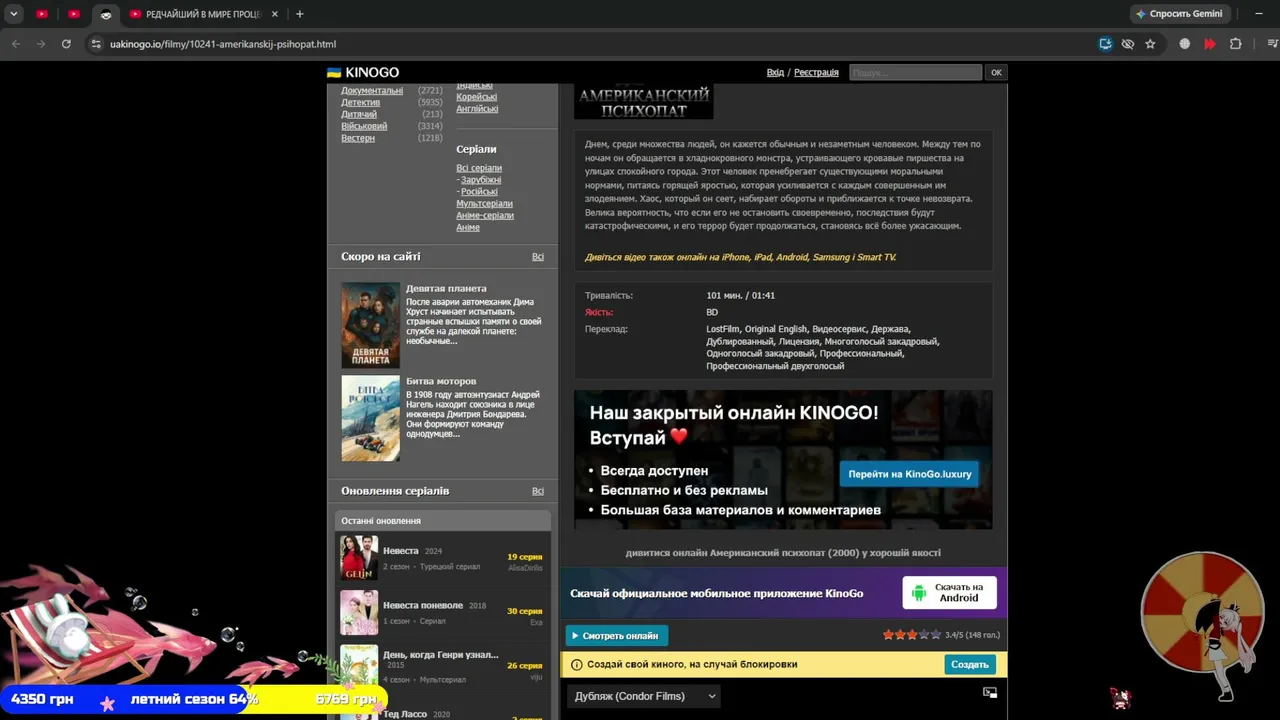
Task: Bookmark this page with the star icon
Action: (1150, 44)
